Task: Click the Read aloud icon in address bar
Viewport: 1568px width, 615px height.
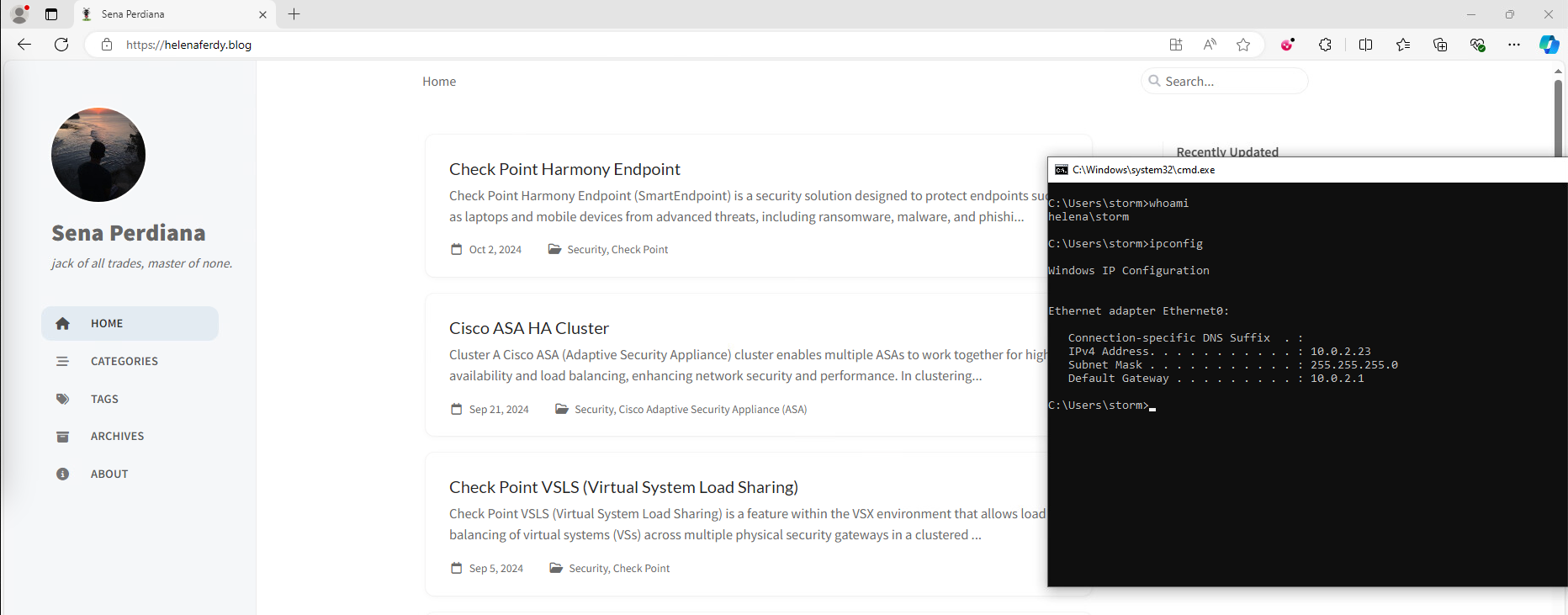Action: 1210,45
